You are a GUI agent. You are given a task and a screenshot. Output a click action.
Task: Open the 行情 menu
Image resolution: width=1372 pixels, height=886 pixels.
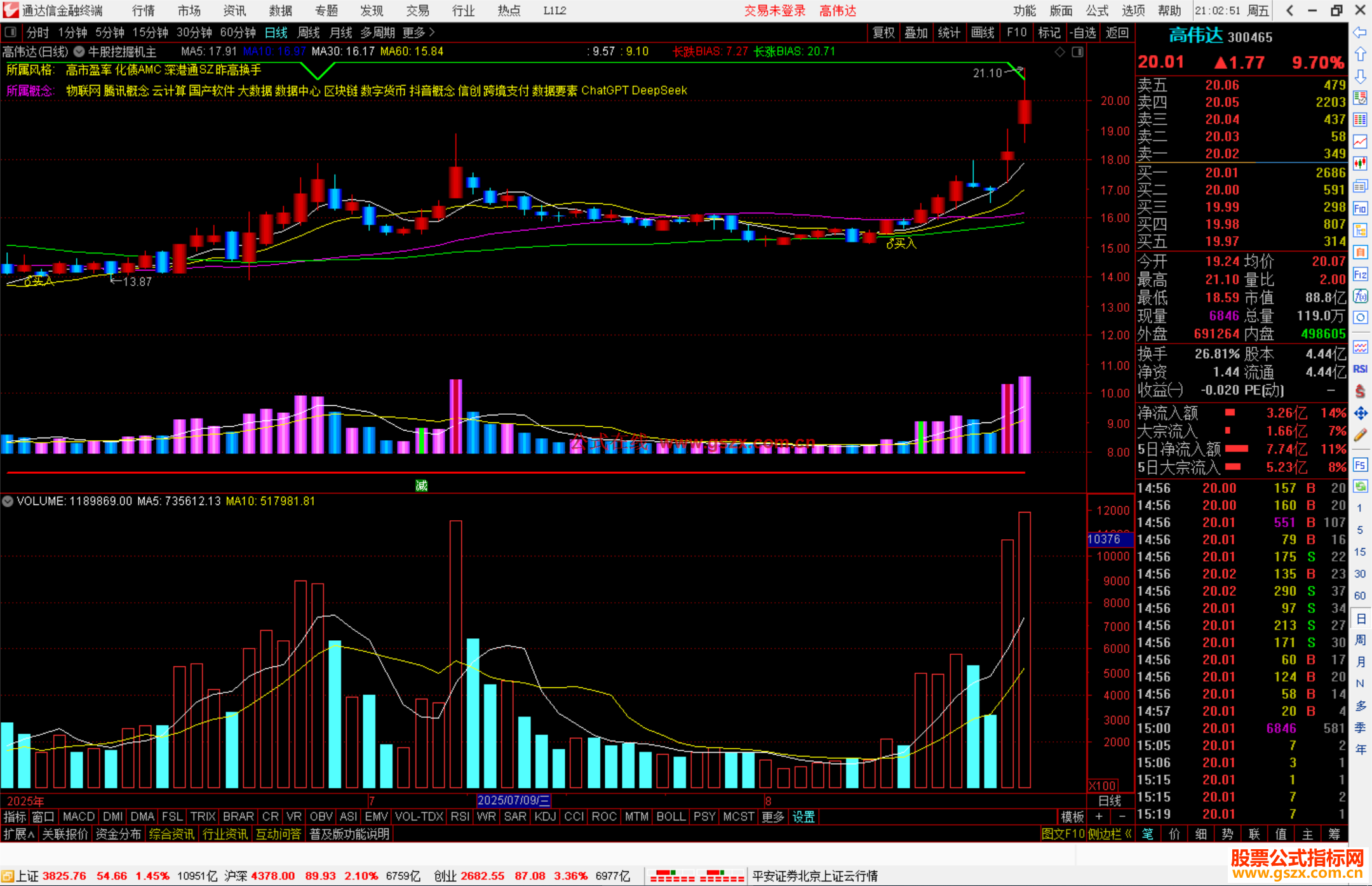(143, 11)
